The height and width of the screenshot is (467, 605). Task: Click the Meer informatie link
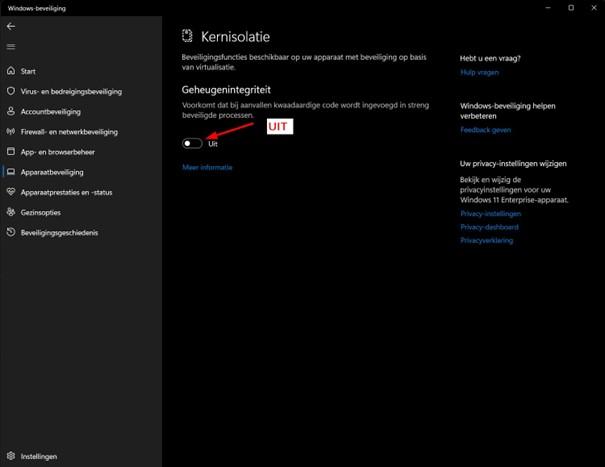pos(207,167)
